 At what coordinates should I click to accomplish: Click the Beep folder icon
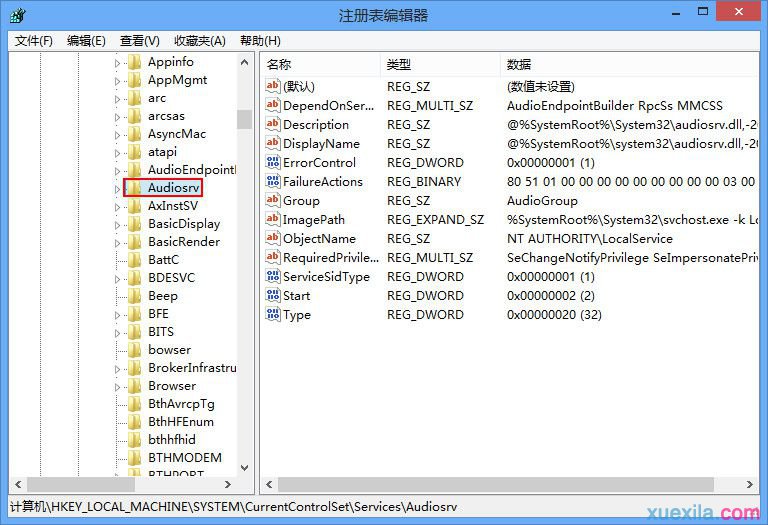[x=134, y=296]
